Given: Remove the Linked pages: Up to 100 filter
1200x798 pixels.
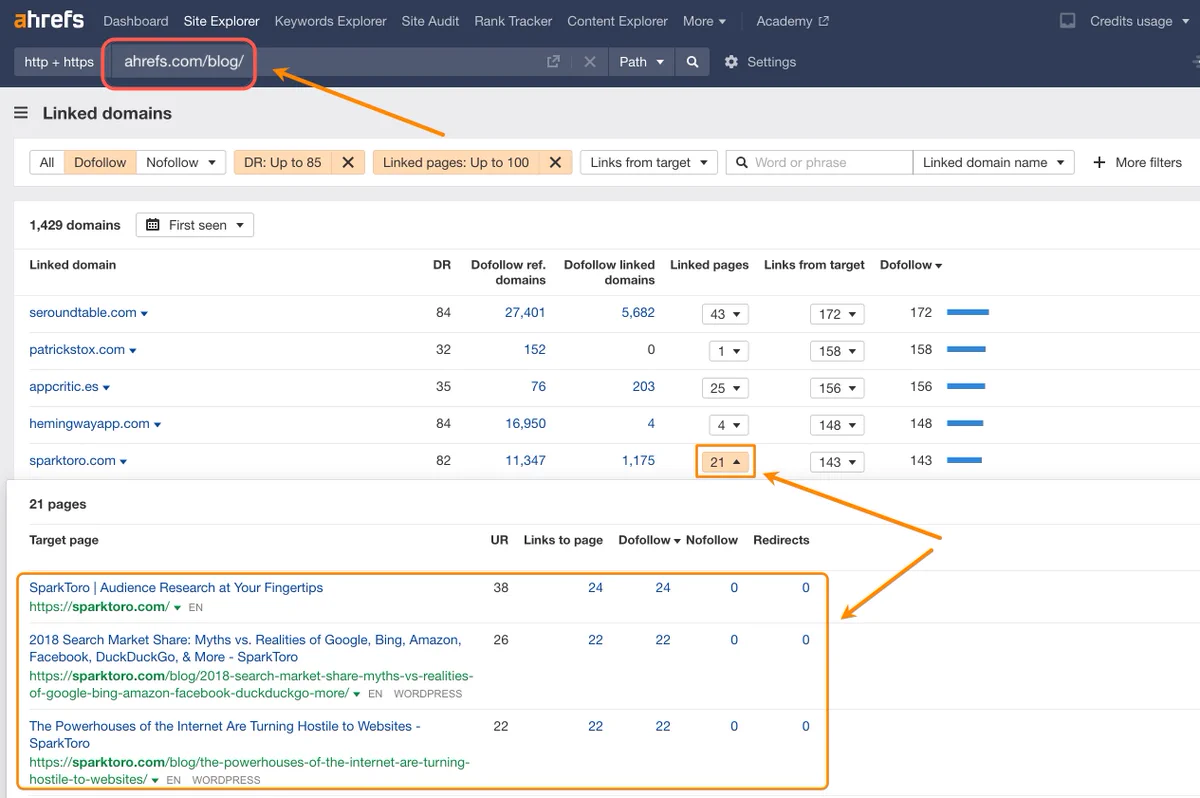Looking at the screenshot, I should 555,162.
